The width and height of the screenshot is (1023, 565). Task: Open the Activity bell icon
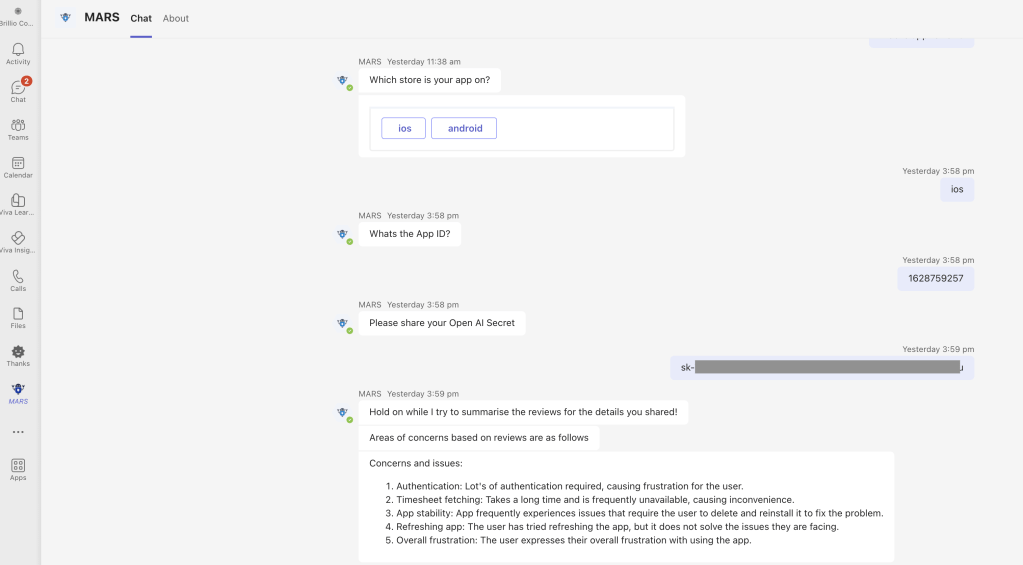tap(18, 52)
